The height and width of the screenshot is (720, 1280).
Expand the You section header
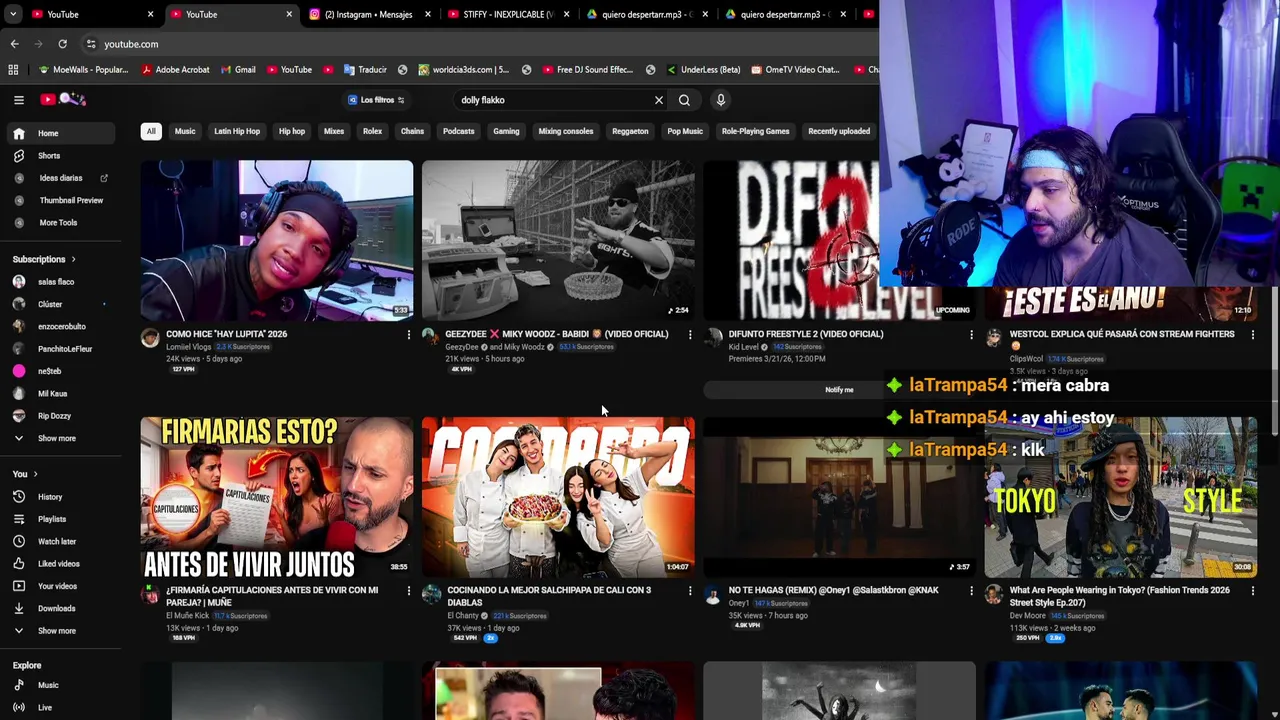(x=25, y=474)
